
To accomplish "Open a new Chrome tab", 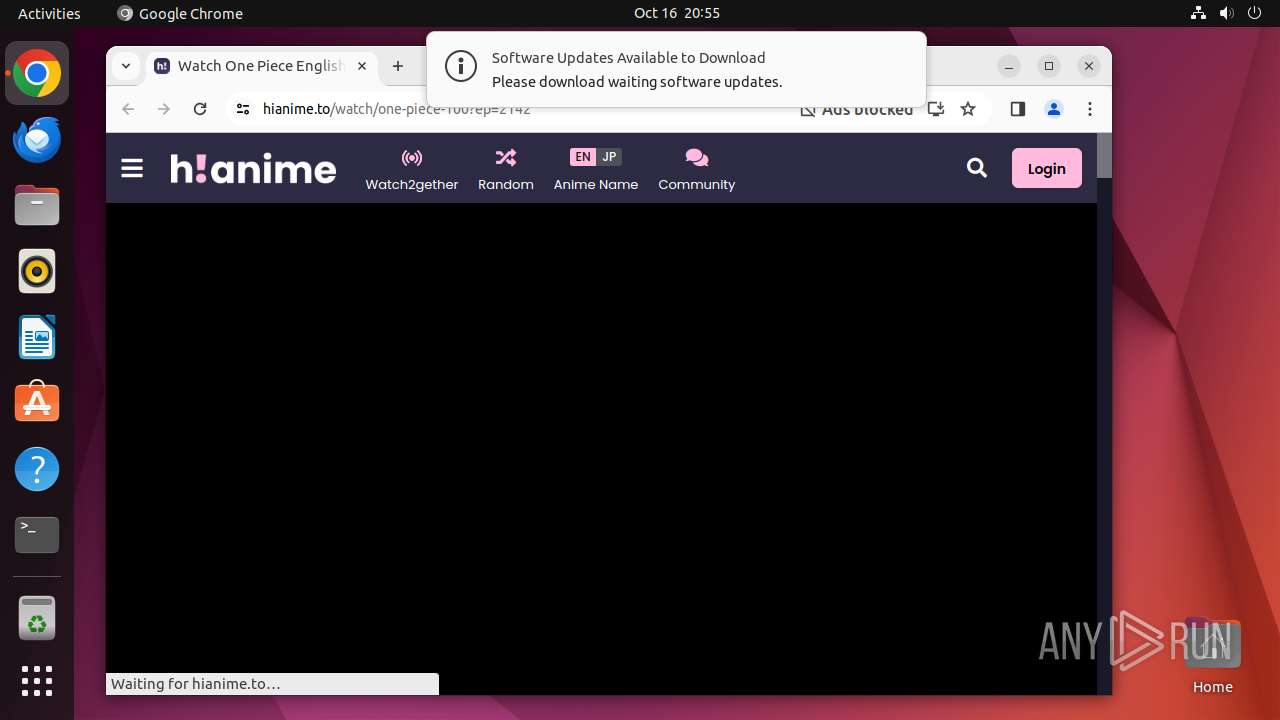I will click(398, 66).
